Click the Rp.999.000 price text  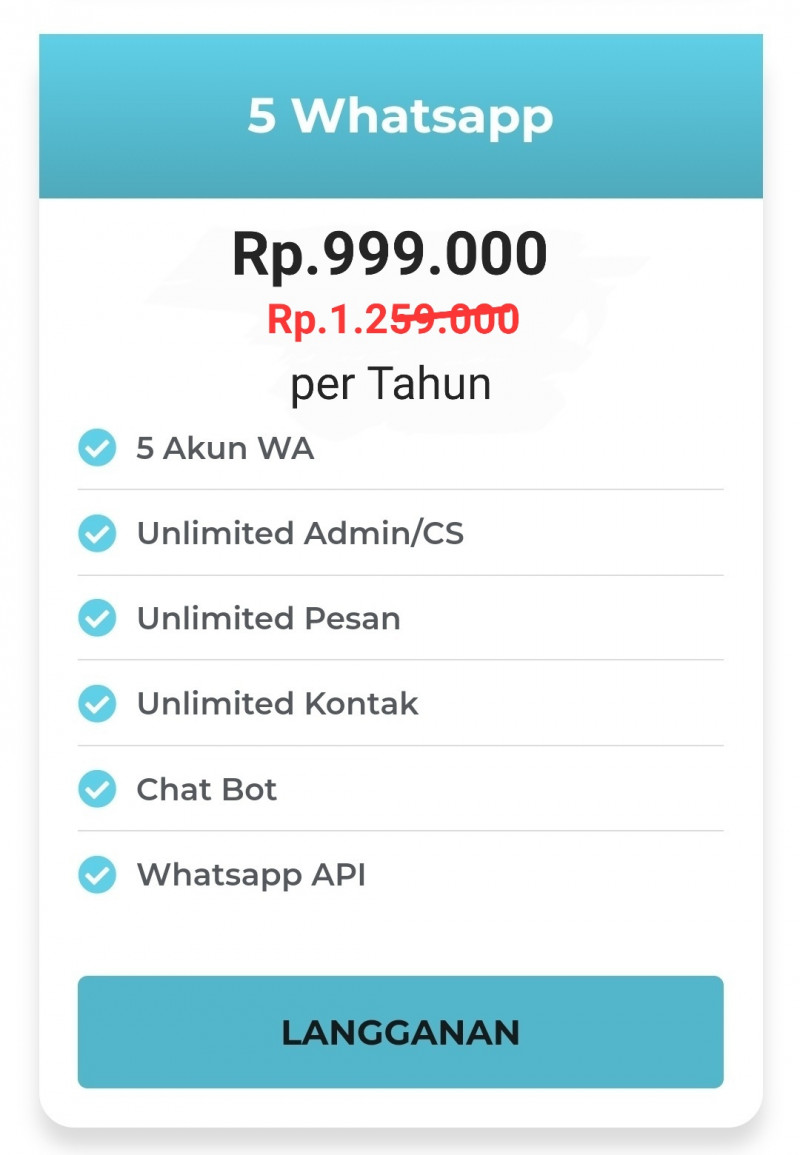(x=390, y=254)
